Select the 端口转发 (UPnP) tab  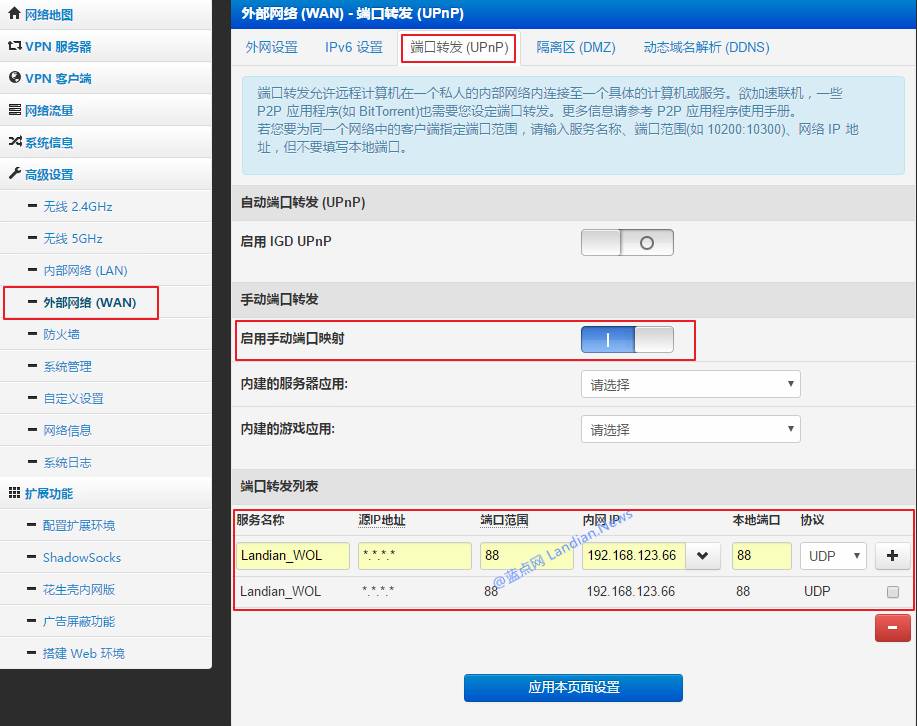coord(459,47)
